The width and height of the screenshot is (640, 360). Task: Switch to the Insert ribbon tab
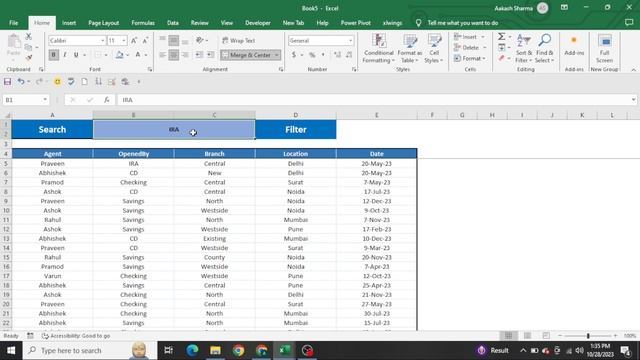coord(69,23)
